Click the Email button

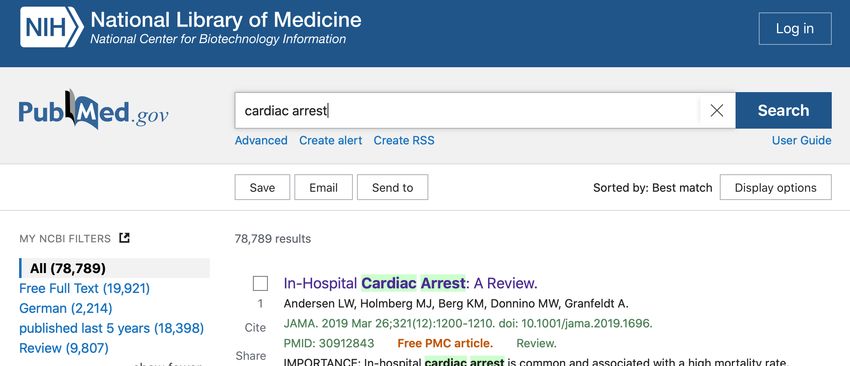[324, 188]
